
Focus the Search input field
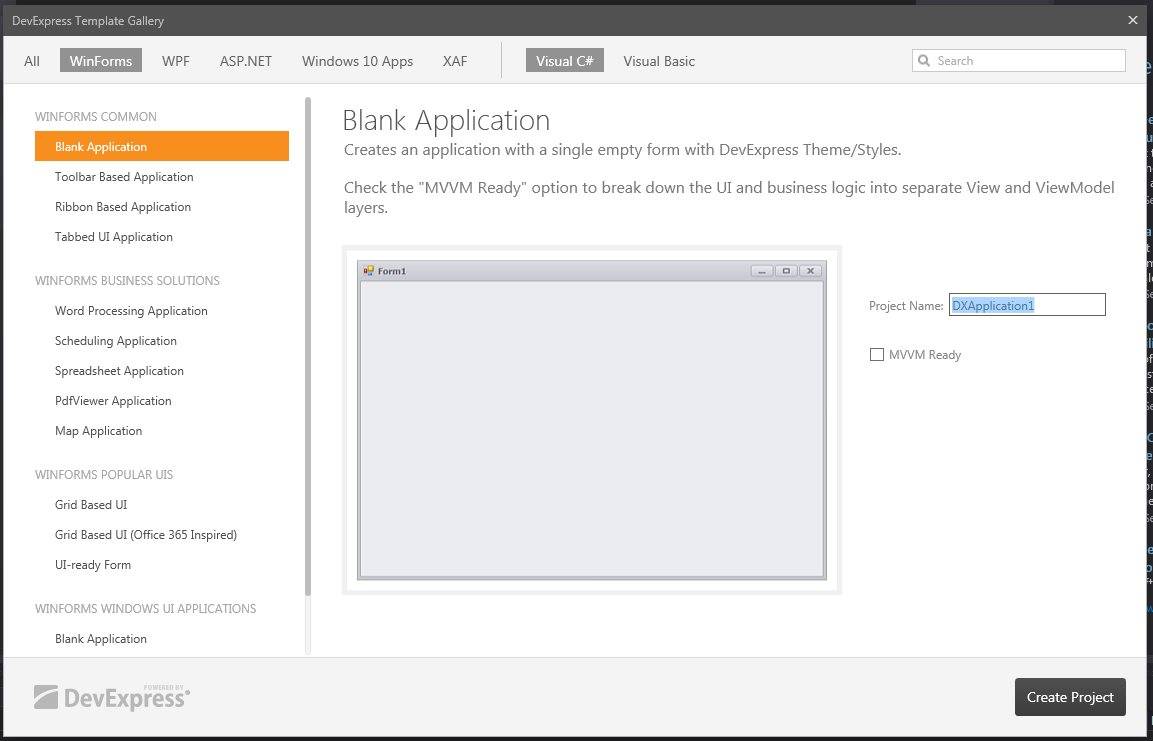point(1018,61)
